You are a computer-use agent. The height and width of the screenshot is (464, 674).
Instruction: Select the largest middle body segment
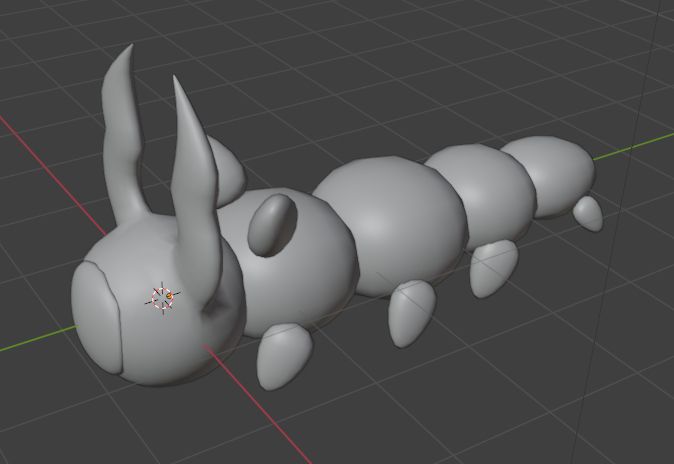click(389, 226)
